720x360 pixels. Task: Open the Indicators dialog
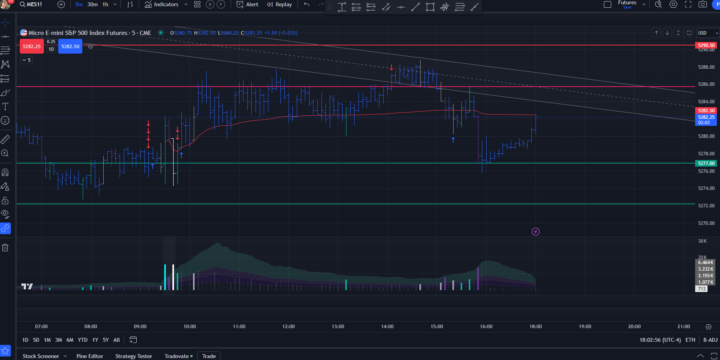pos(161,4)
